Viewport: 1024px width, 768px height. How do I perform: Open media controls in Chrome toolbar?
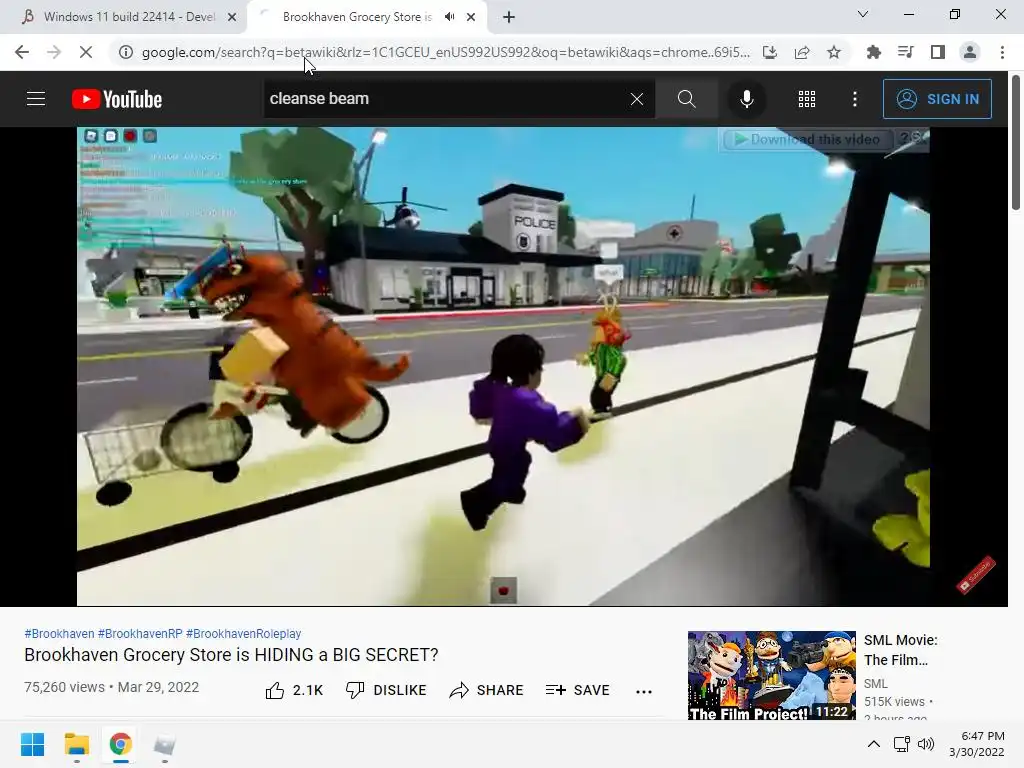906,52
